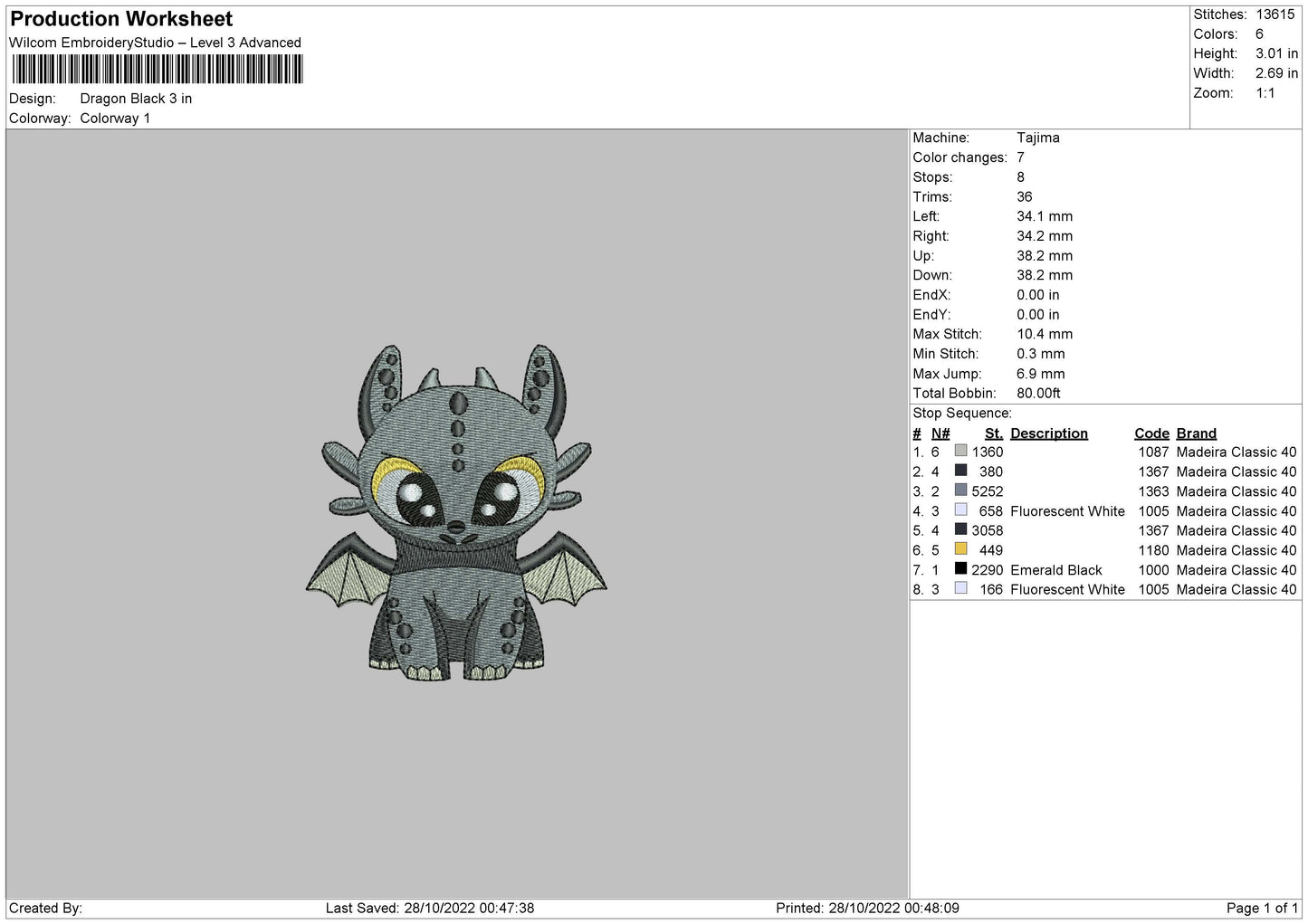The width and height of the screenshot is (1308, 924).
Task: Click the gray color swatch in stop 1
Action: (960, 451)
